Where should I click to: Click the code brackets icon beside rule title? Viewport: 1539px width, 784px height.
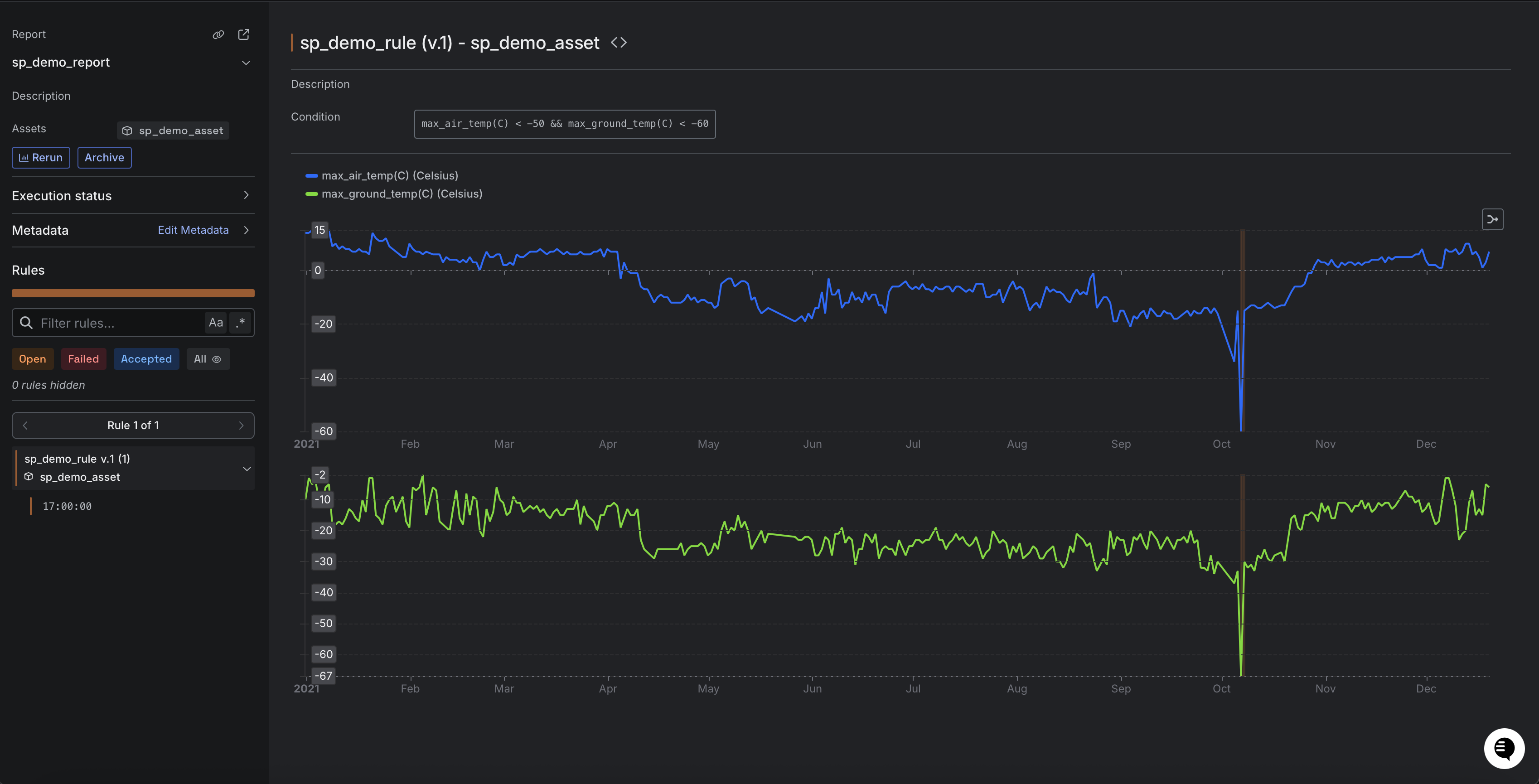point(618,43)
